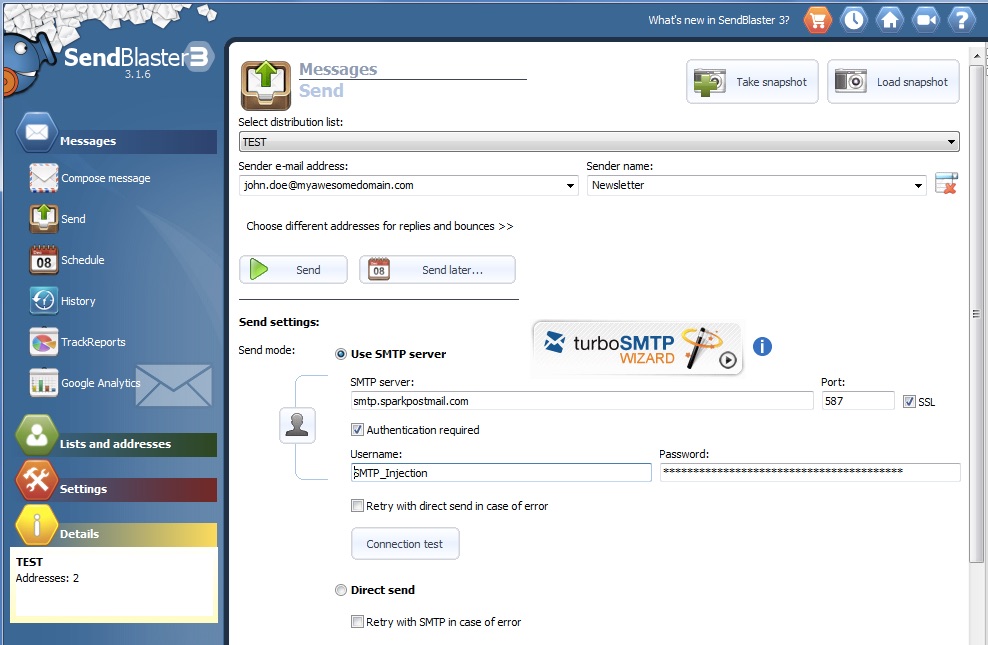
Task: Open TrackReports pie chart icon
Action: coord(43,341)
